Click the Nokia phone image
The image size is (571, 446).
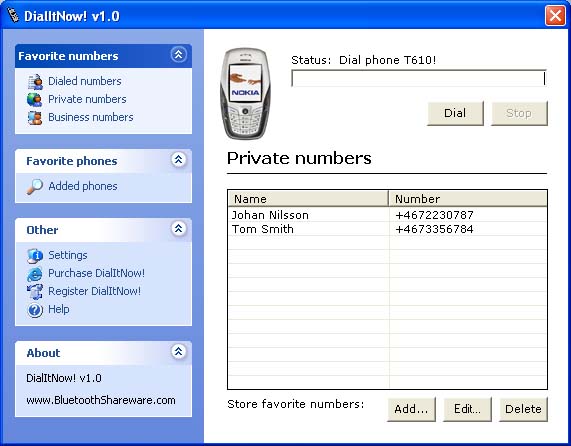click(246, 94)
